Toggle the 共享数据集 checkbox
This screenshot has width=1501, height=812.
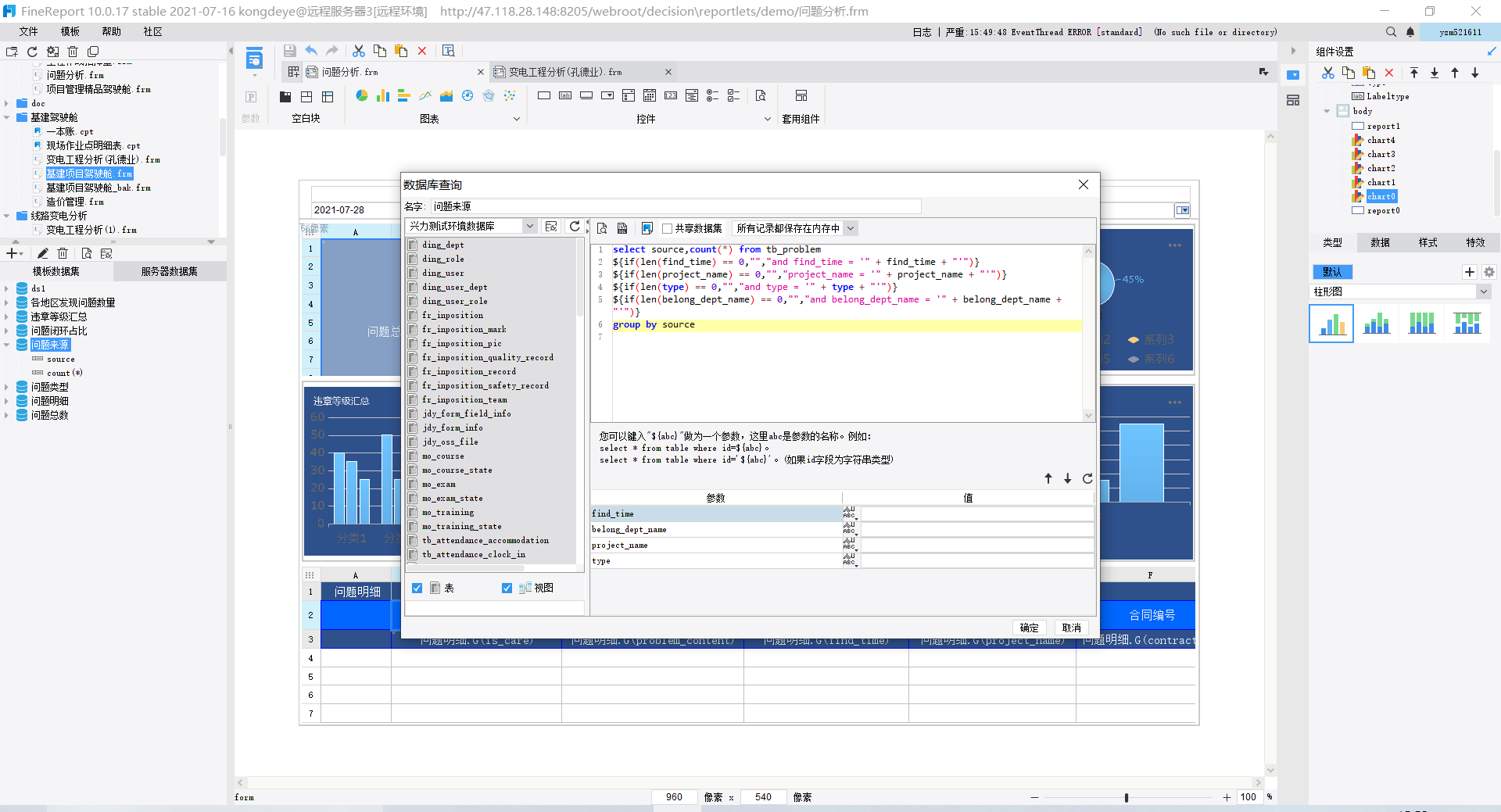pyautogui.click(x=667, y=228)
